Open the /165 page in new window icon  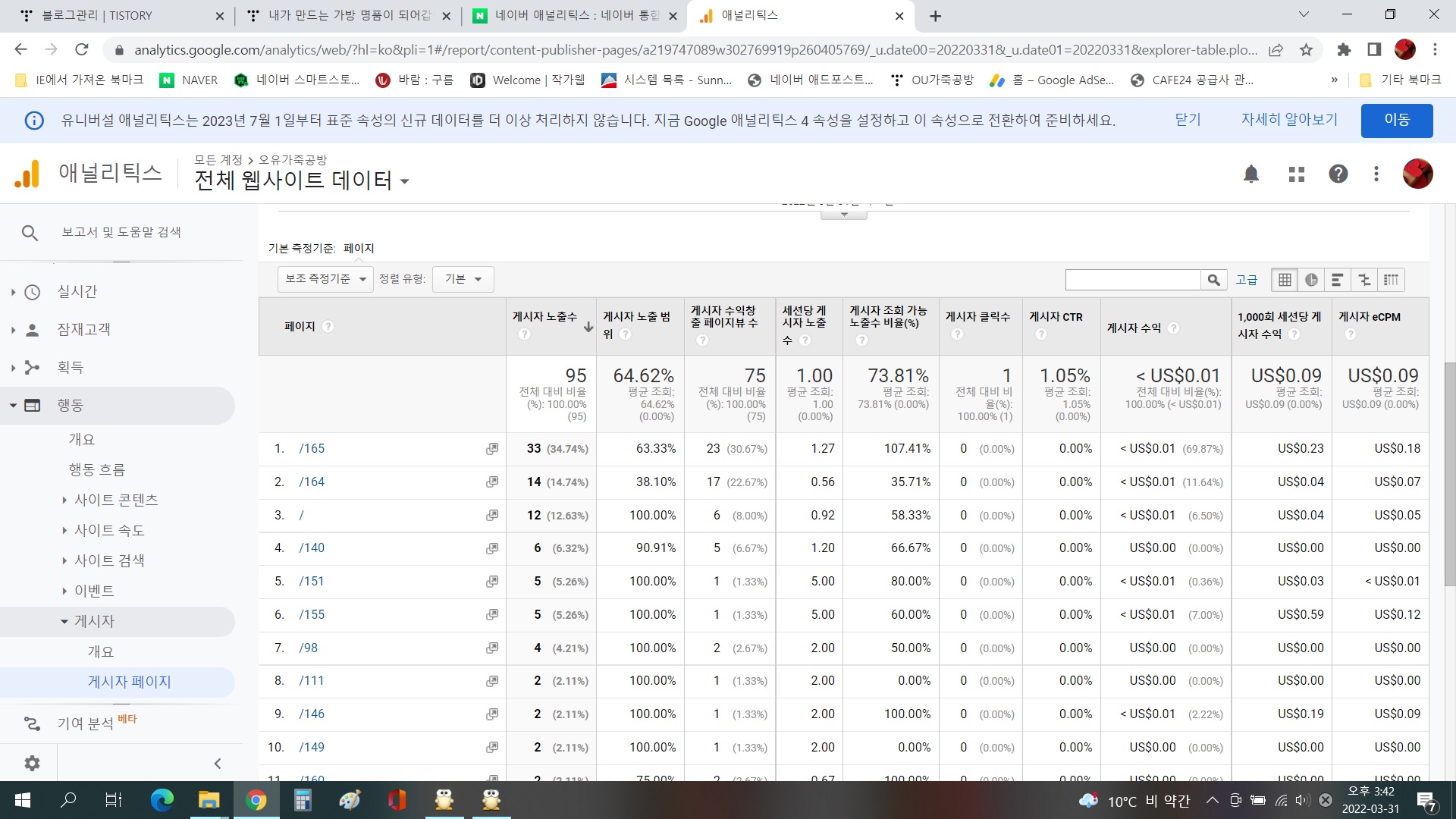tap(492, 449)
